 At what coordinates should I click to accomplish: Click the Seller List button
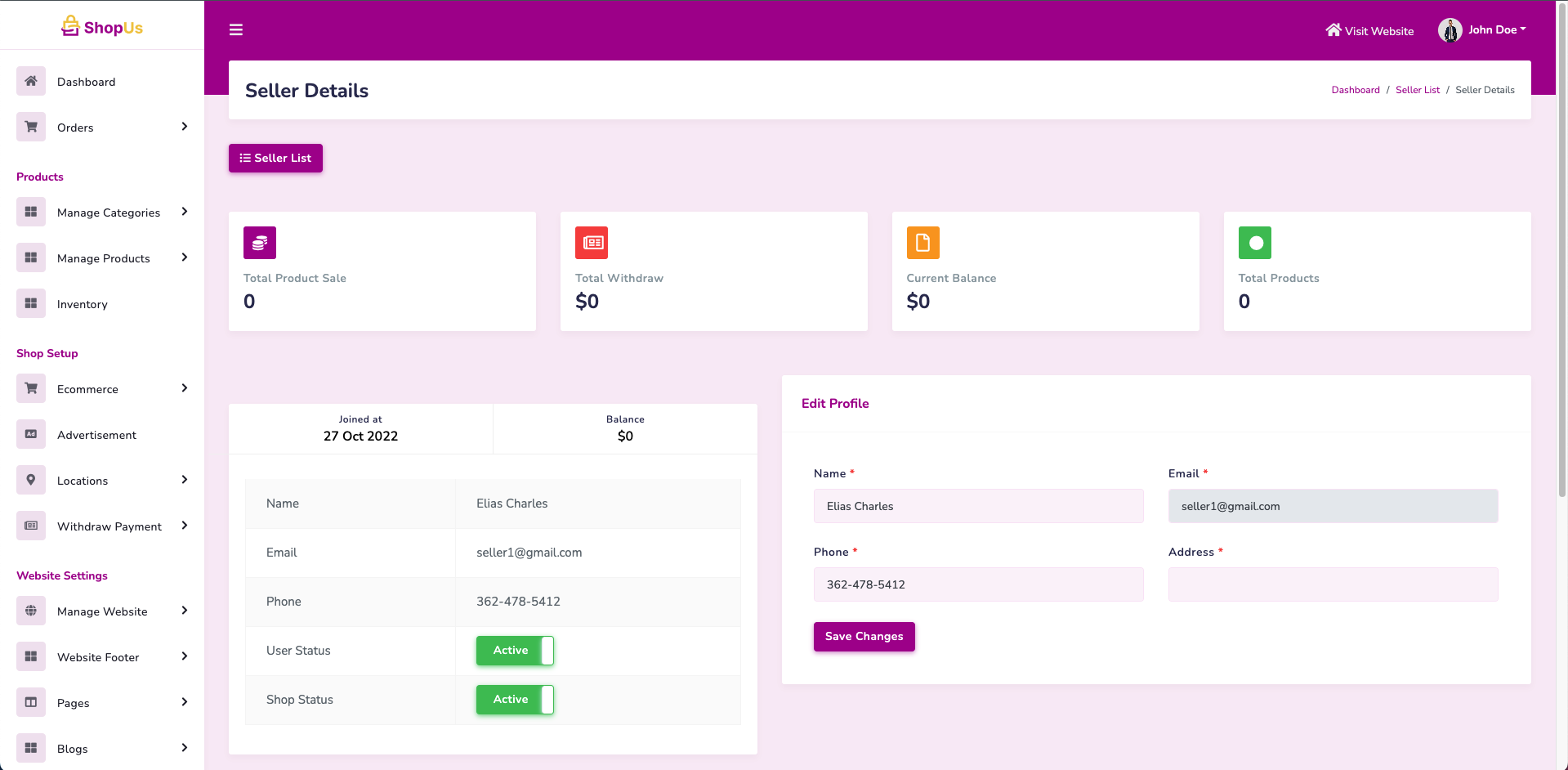pos(275,158)
